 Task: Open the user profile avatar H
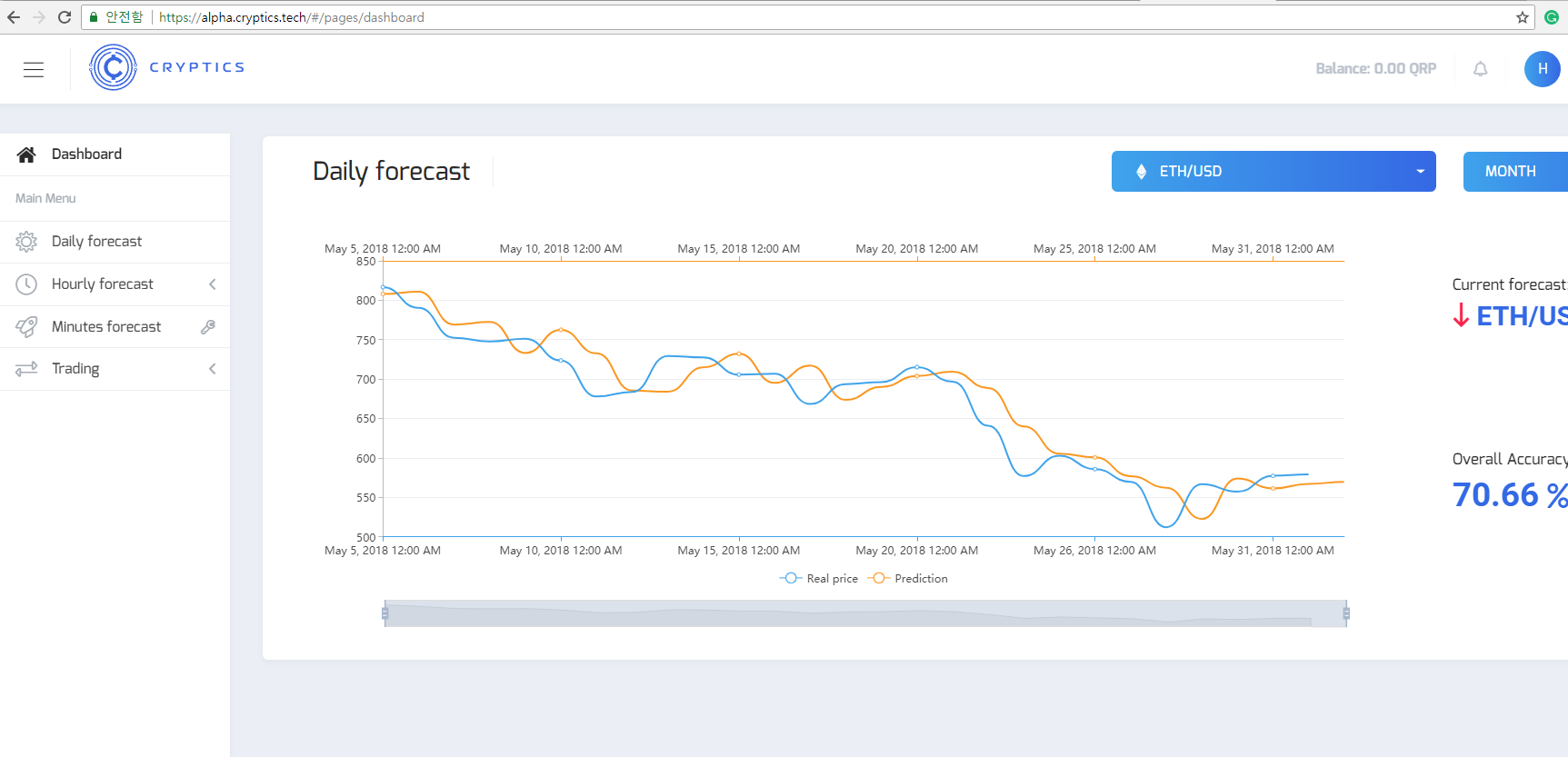[1542, 69]
